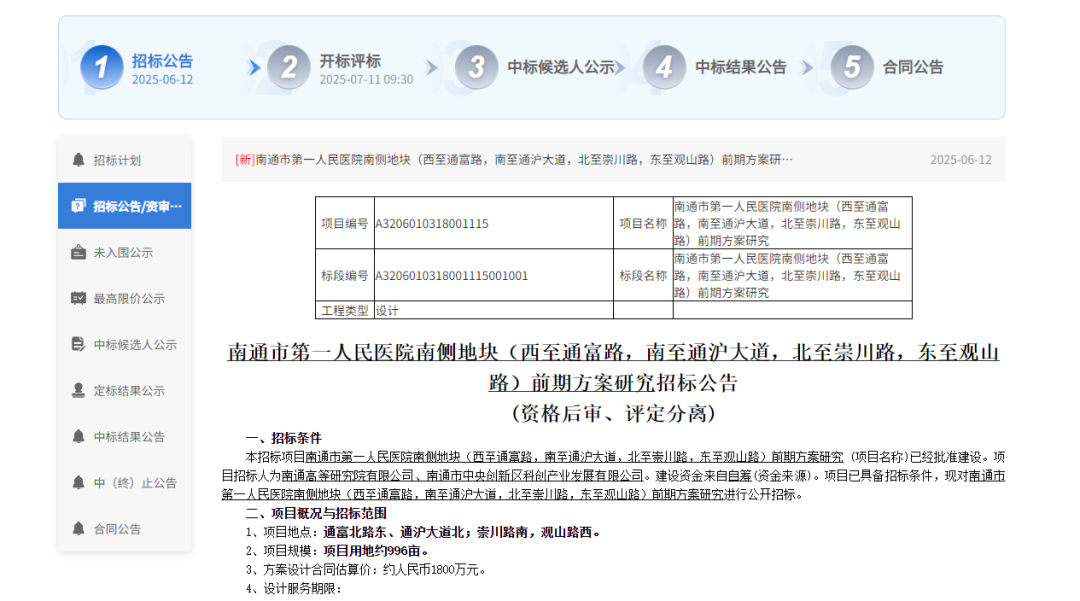This screenshot has width=1080, height=601.
Task: Click the arrow after 开标评标 step
Action: [x=432, y=67]
